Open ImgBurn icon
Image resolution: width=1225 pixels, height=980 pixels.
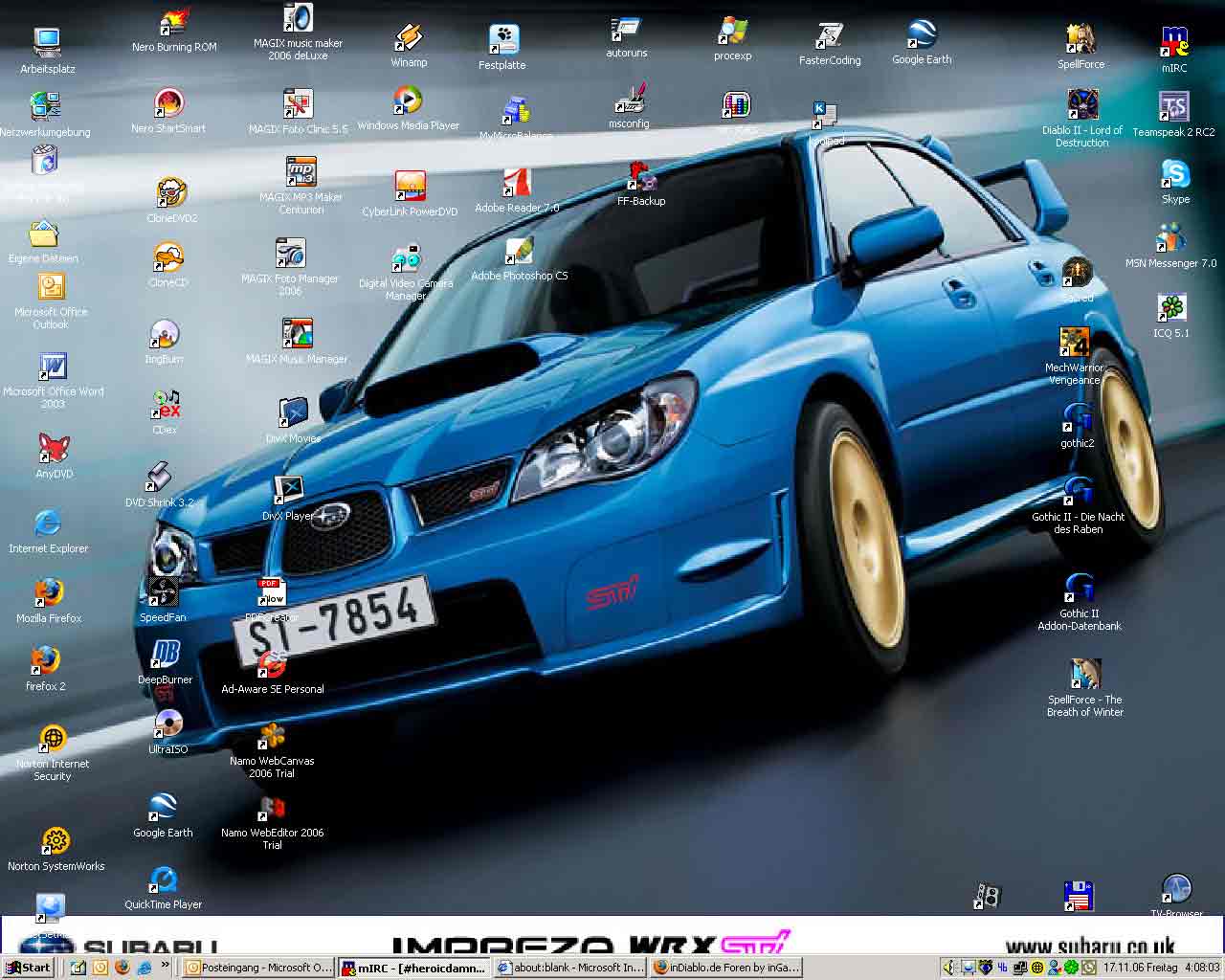pyautogui.click(x=164, y=334)
